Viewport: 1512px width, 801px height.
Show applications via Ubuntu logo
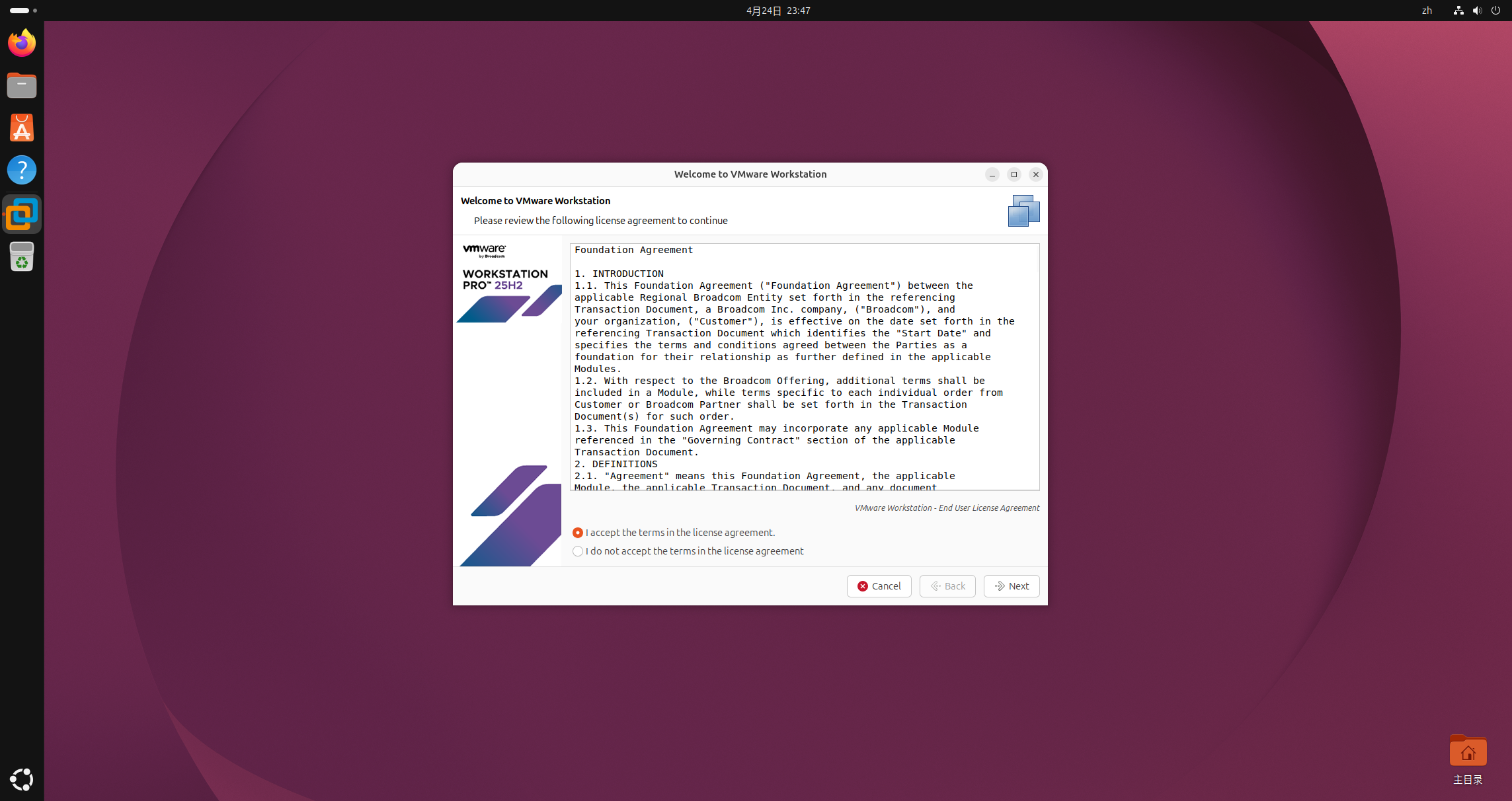click(x=22, y=779)
